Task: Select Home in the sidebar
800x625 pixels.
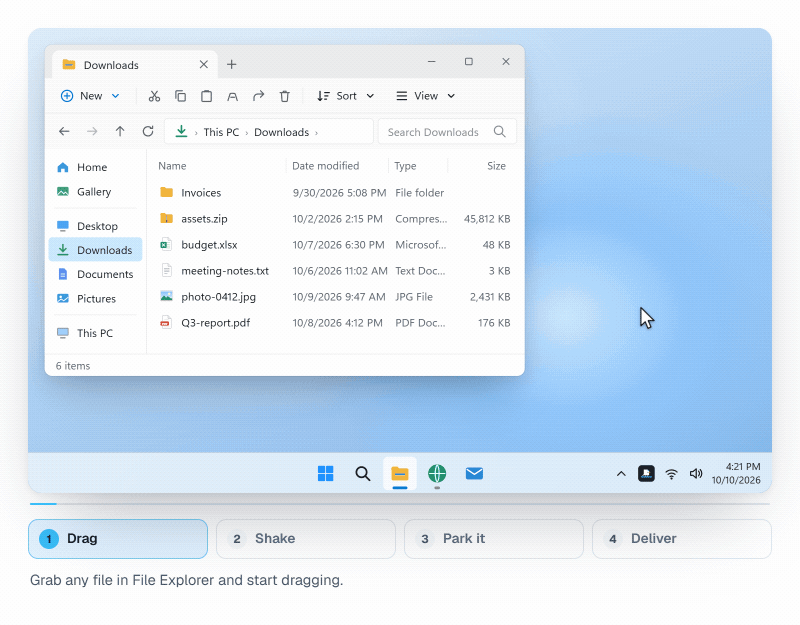Action: [x=95, y=167]
